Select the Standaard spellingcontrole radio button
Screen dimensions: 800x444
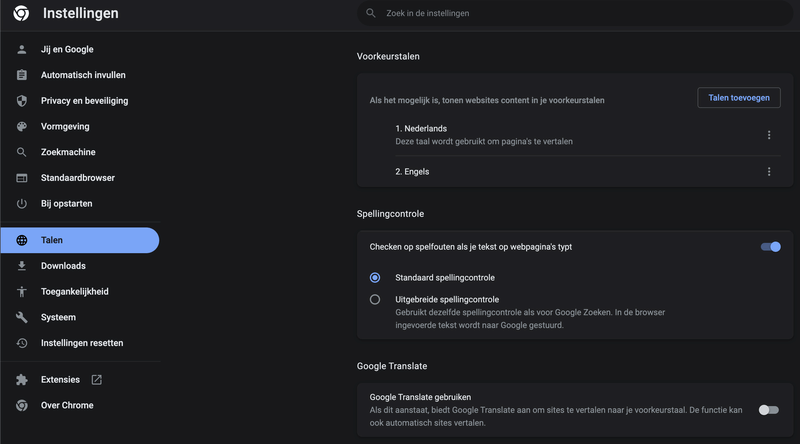point(375,277)
